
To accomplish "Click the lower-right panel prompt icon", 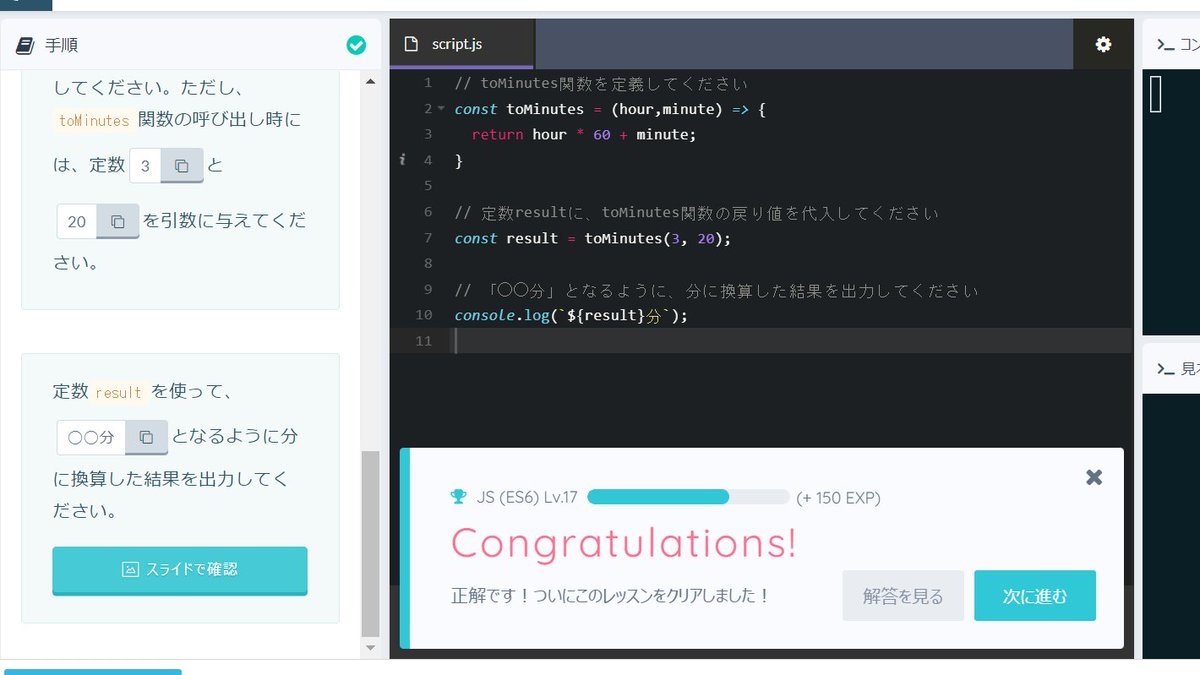I will coord(1165,369).
